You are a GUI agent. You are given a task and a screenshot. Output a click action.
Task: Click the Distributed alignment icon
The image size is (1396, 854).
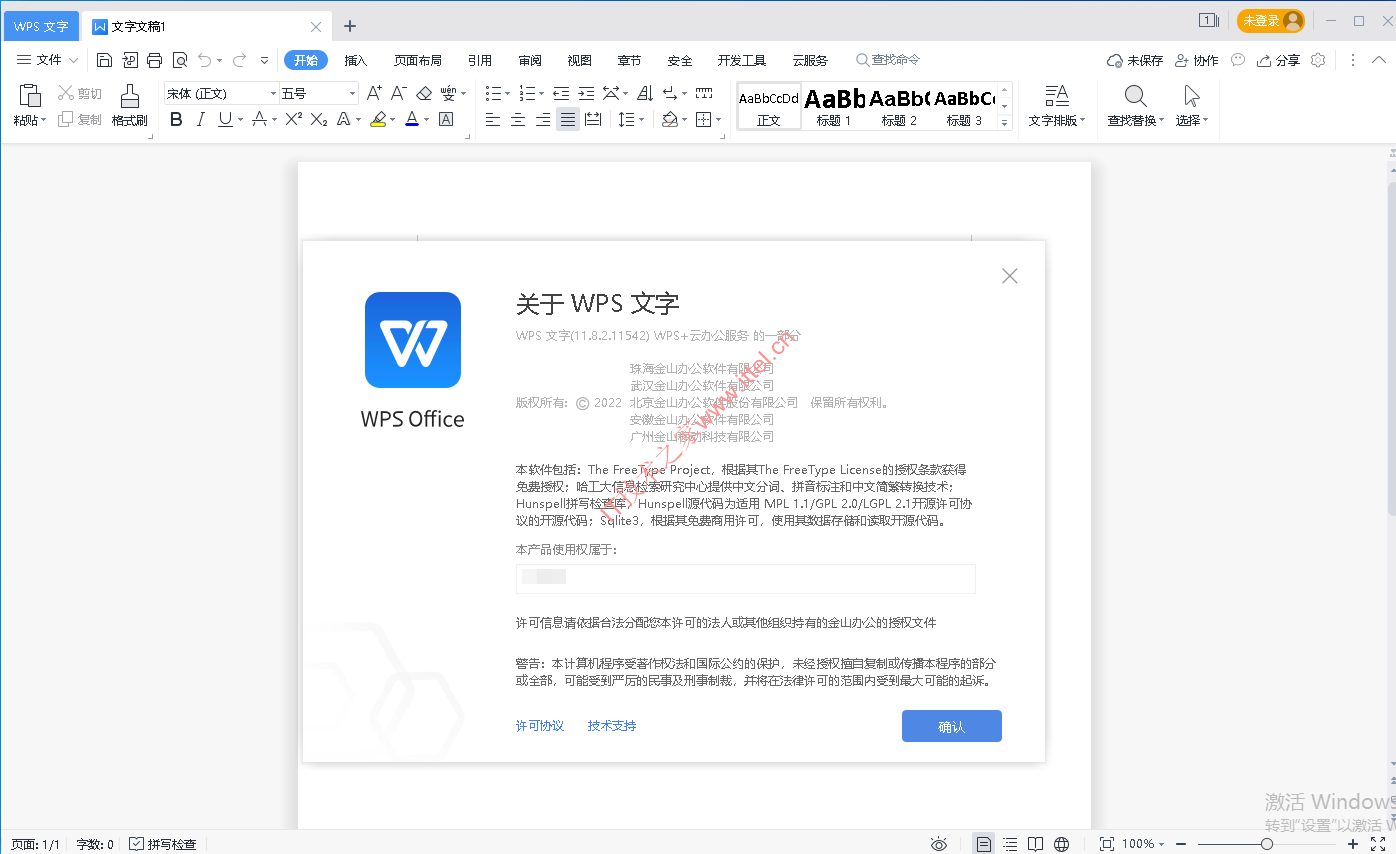point(593,119)
